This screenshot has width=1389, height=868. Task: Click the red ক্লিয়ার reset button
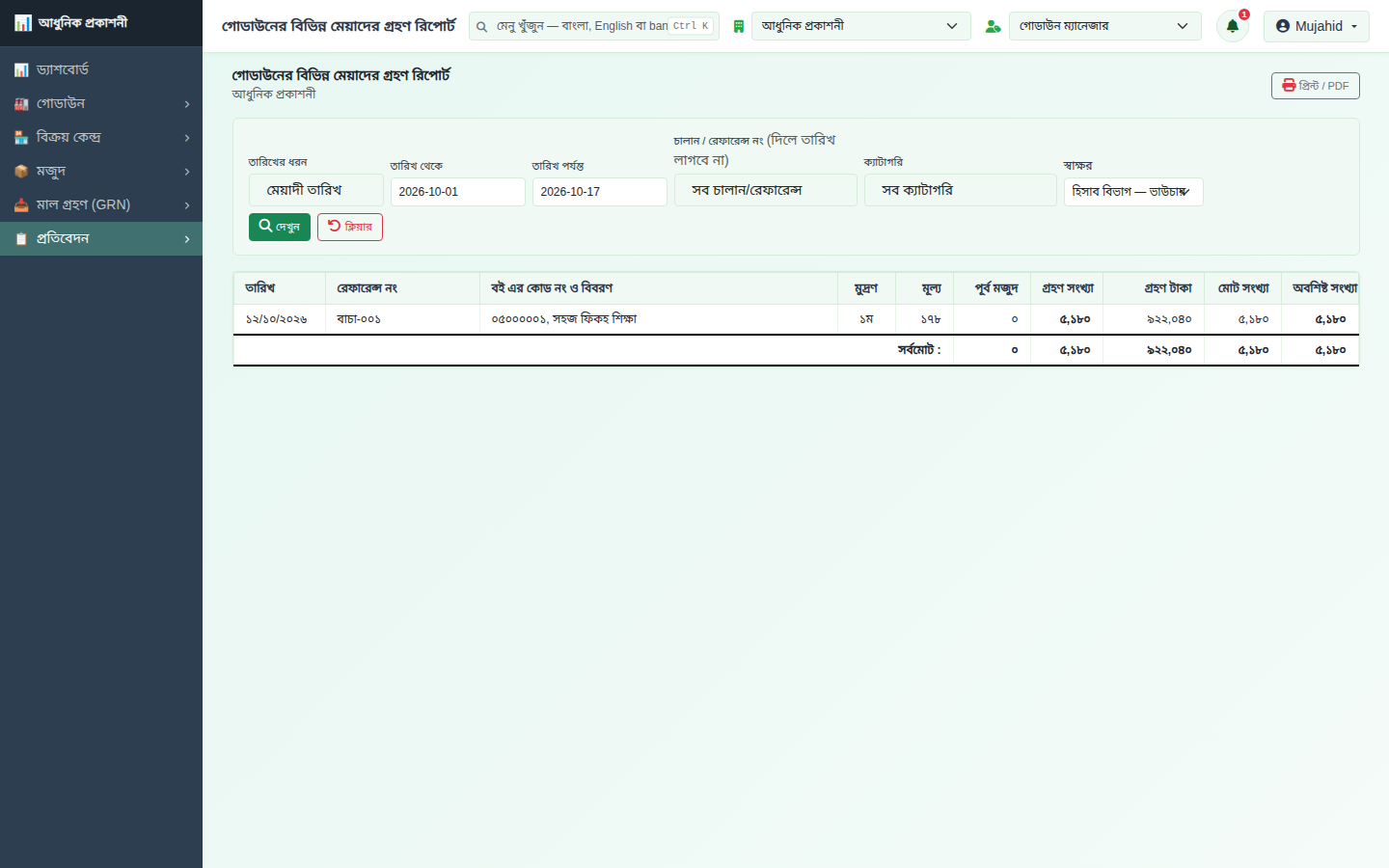tap(350, 227)
